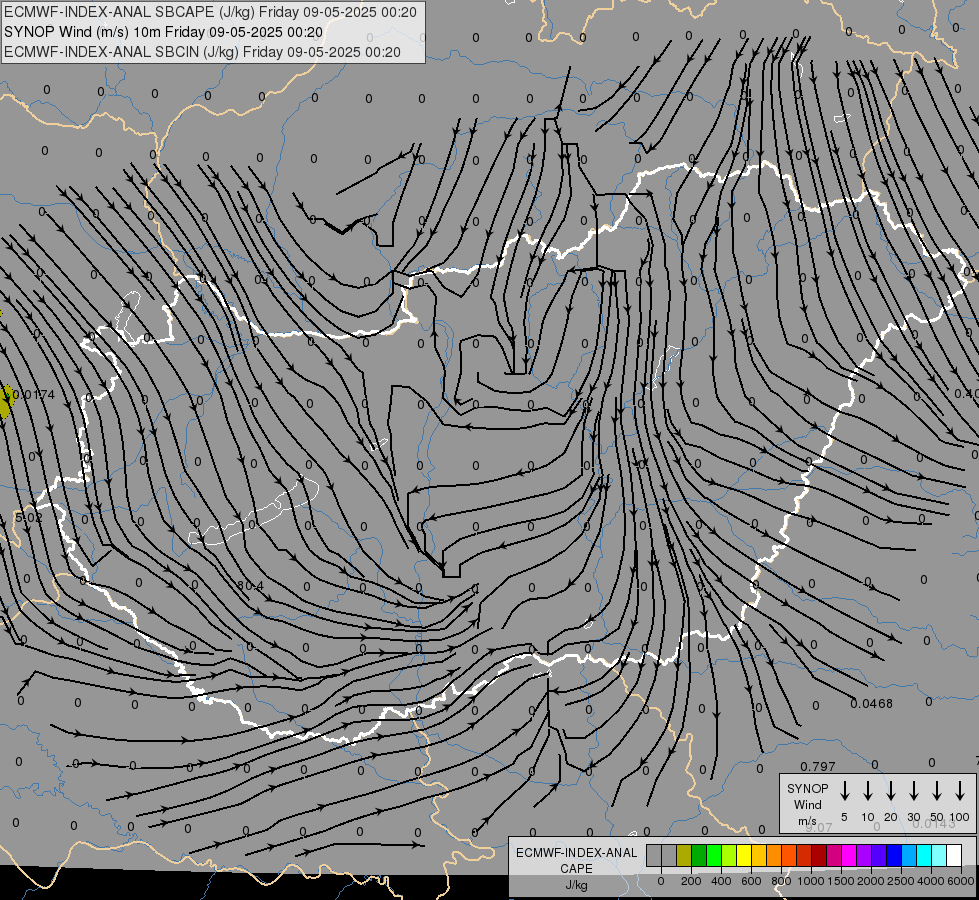Viewport: 979px width, 900px height.
Task: Pick the white CAPE legend swatch
Action: [x=955, y=855]
